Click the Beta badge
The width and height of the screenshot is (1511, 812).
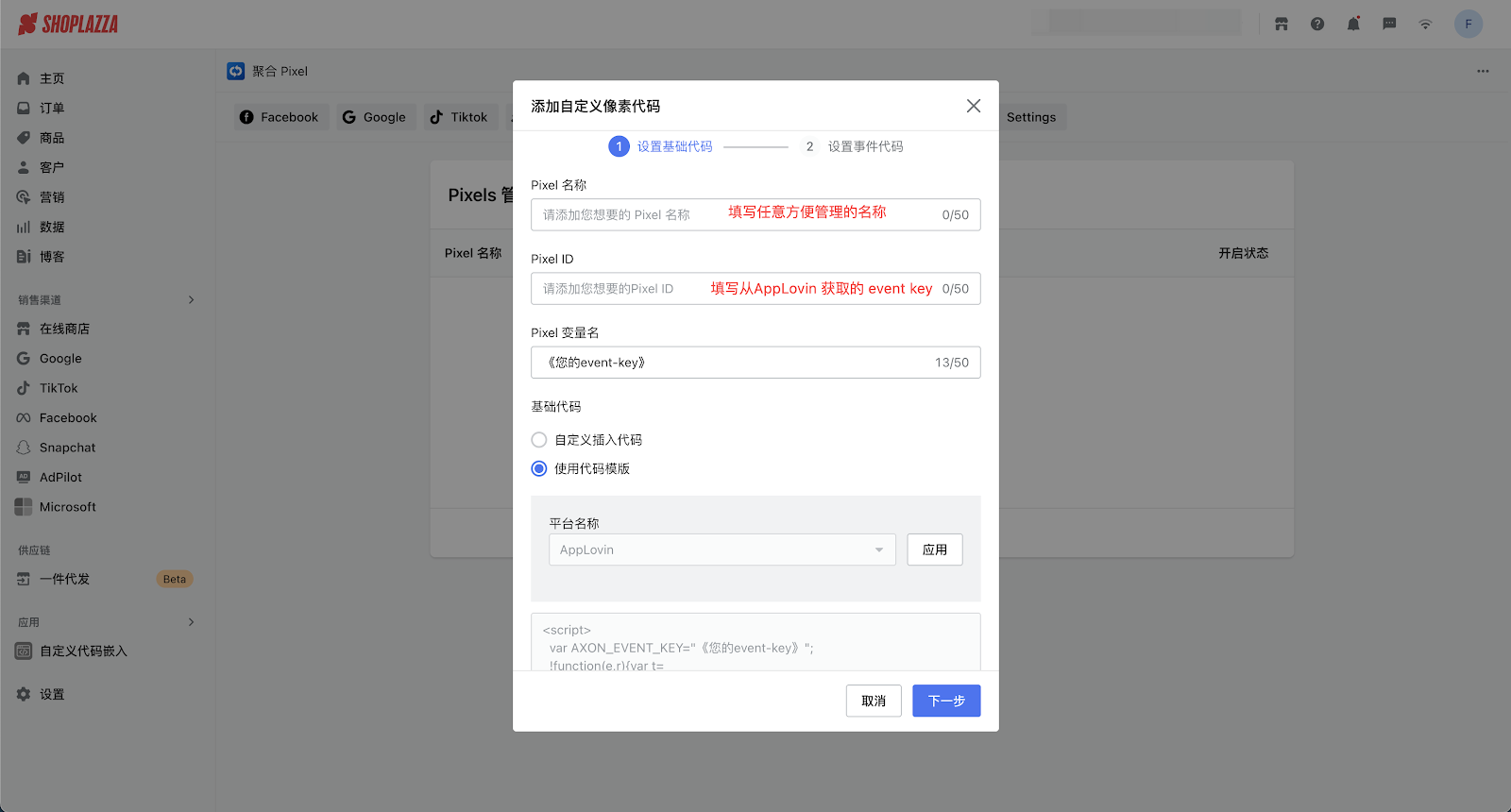click(x=175, y=579)
